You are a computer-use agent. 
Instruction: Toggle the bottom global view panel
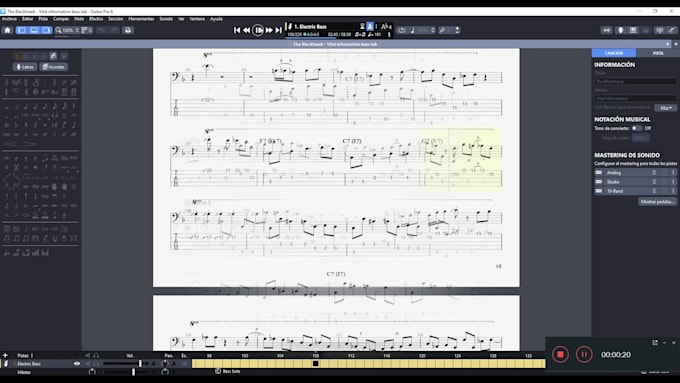tap(34, 30)
